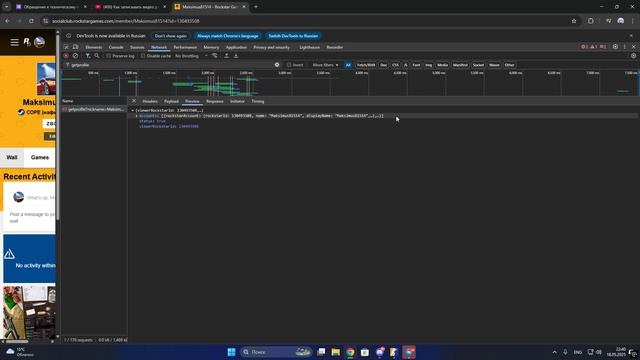Viewport: 640px width, 360px height.
Task: Open the No throttling dropdown
Action: coord(191,56)
